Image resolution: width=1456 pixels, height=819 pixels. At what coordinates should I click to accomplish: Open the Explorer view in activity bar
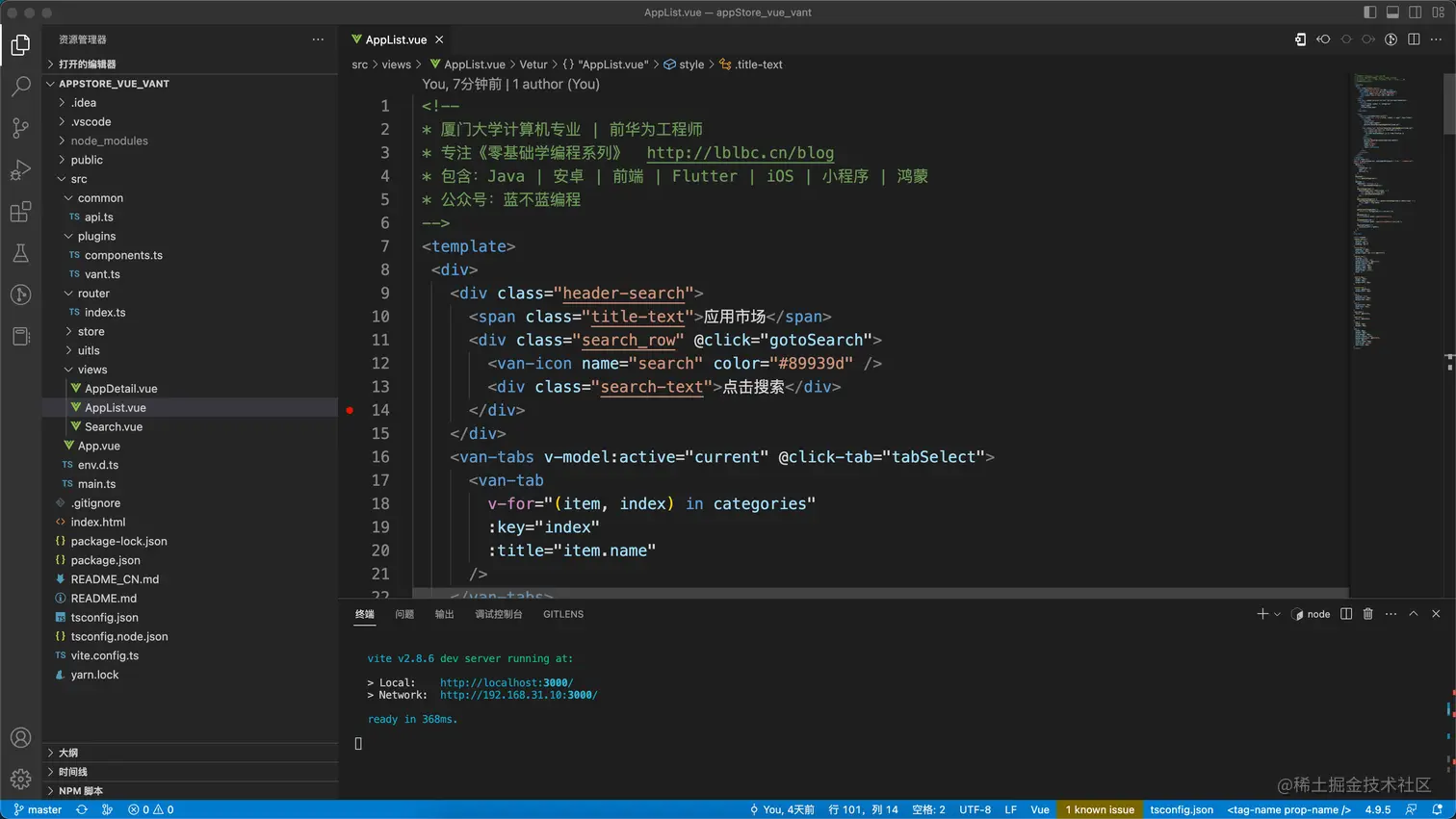[x=20, y=45]
